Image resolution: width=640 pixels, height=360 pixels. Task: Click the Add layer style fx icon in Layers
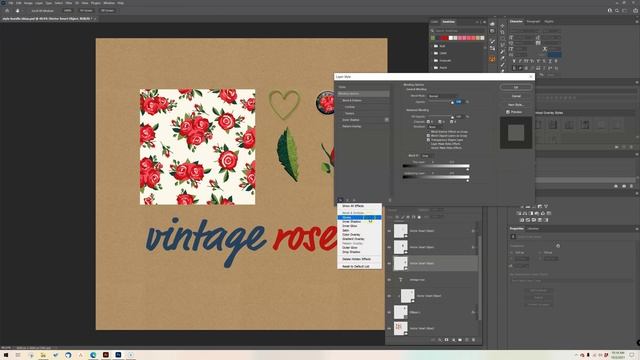click(x=440, y=340)
